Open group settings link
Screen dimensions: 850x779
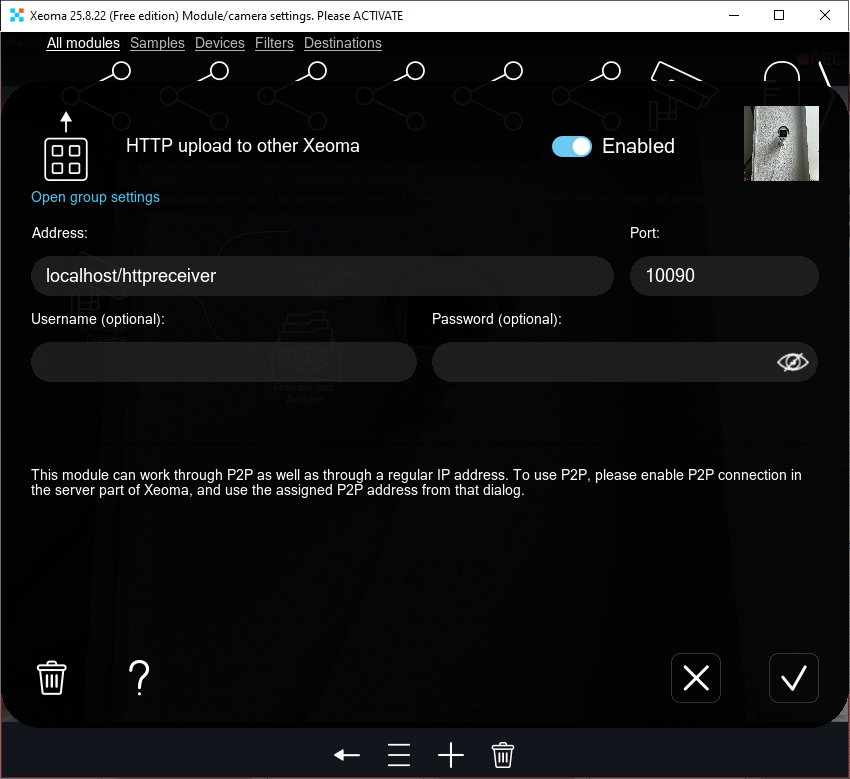click(95, 197)
